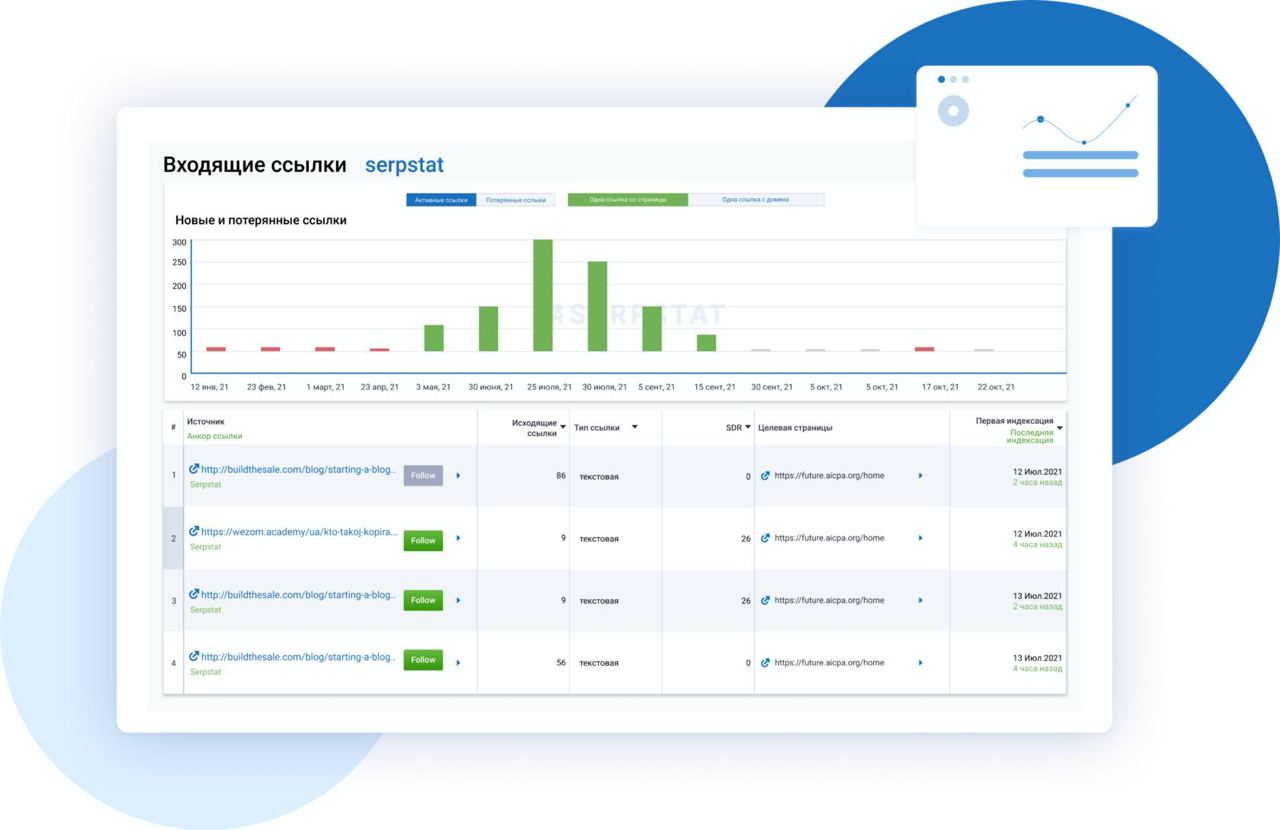Screen dimensions: 1280x830
Task: Click the green bar for 5 сент, 21
Action: (652, 329)
